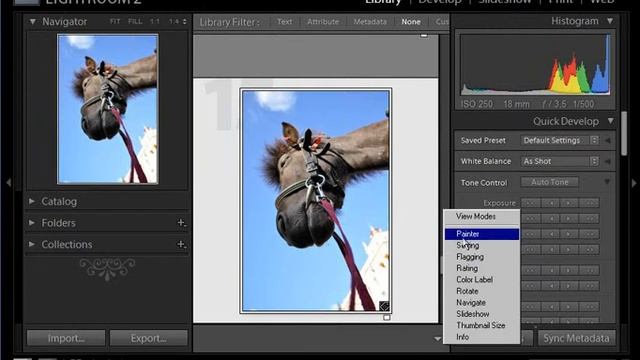Increase Exposure by small step
Viewport: 640px width, 360px height.
tap(569, 203)
